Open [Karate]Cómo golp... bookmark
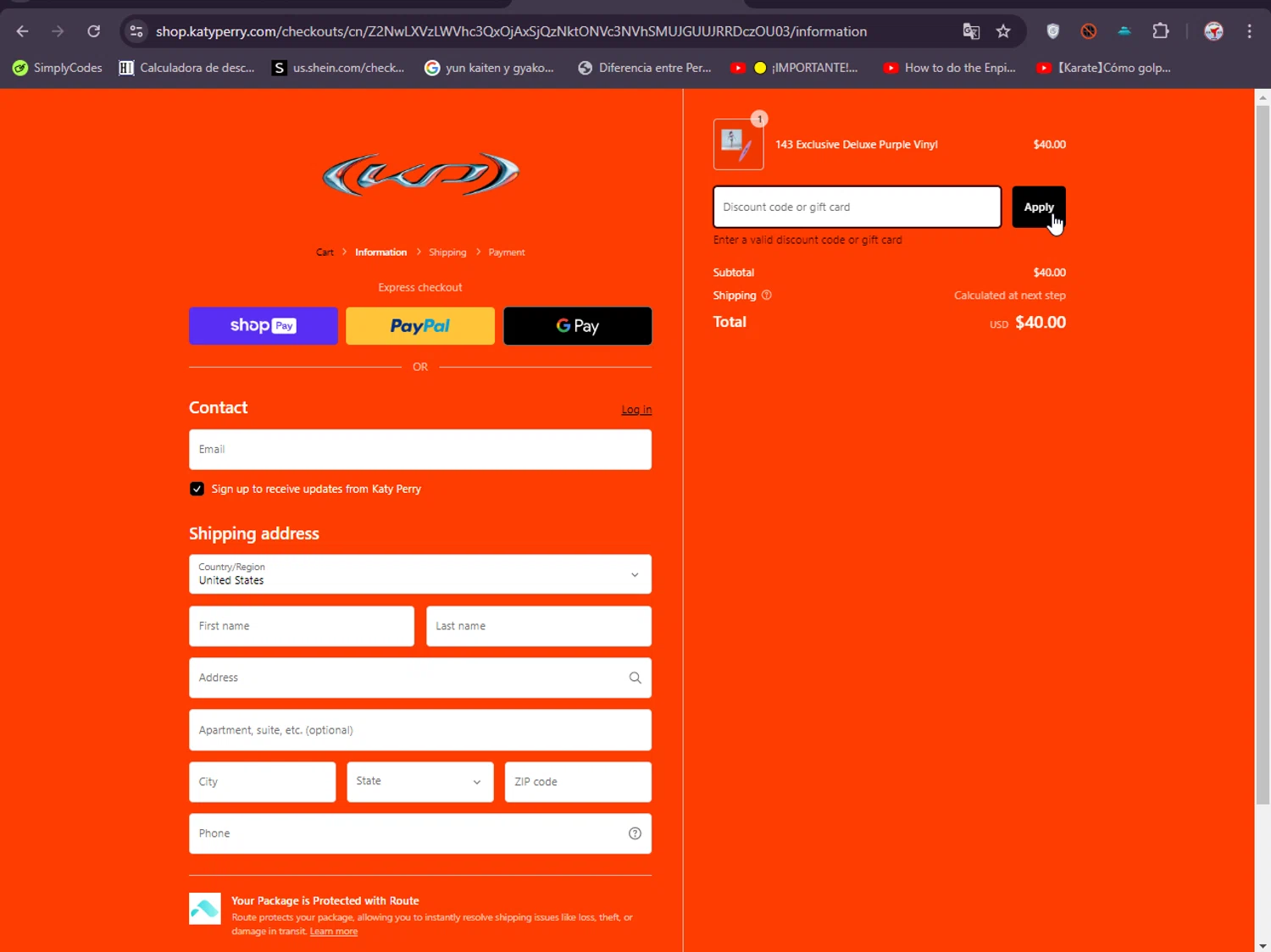Viewport: 1271px width, 952px height. 1103,68
